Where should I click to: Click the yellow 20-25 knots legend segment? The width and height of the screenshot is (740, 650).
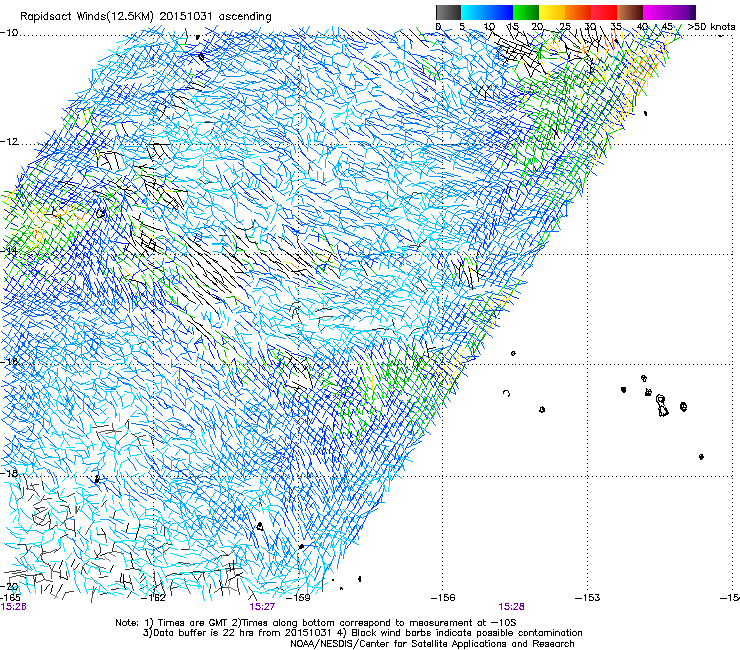[552, 12]
